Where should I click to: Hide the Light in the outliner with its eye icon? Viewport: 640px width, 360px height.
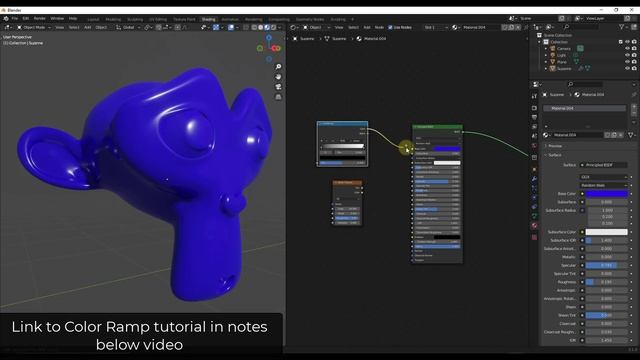[627, 55]
